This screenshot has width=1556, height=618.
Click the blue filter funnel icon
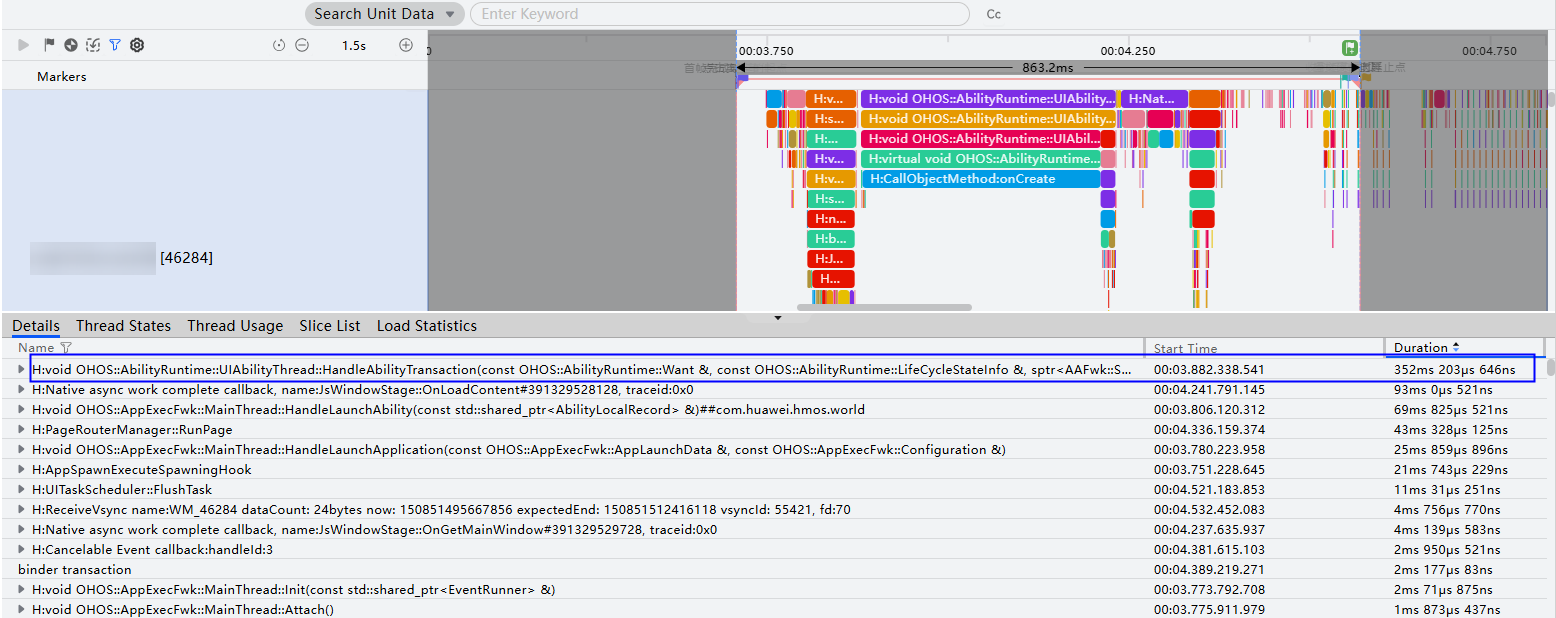coord(115,45)
